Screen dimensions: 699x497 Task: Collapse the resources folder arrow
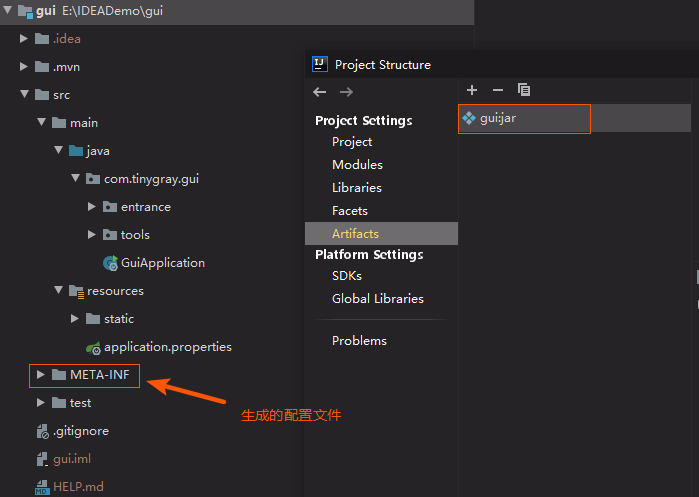pos(58,290)
